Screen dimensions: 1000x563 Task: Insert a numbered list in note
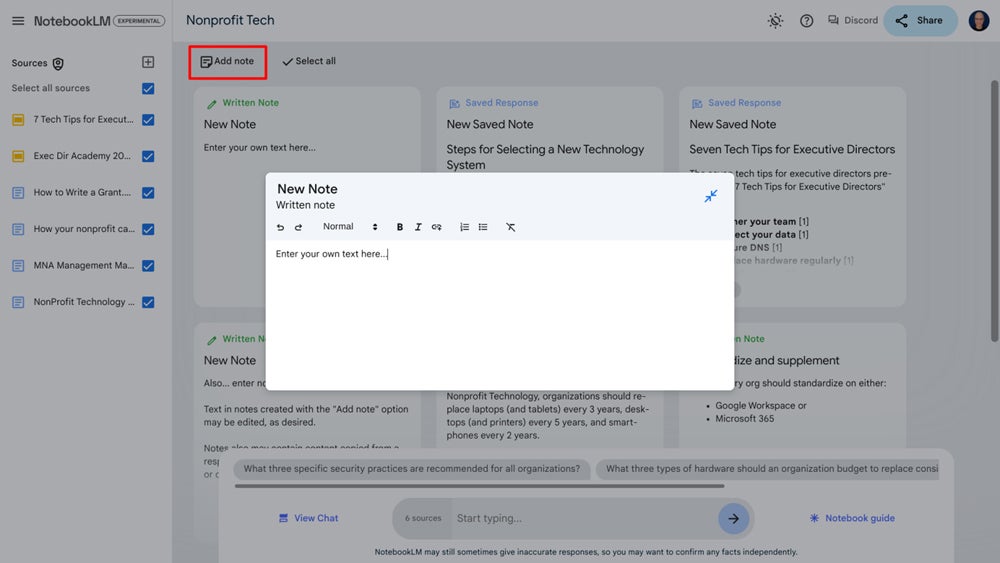tap(464, 227)
